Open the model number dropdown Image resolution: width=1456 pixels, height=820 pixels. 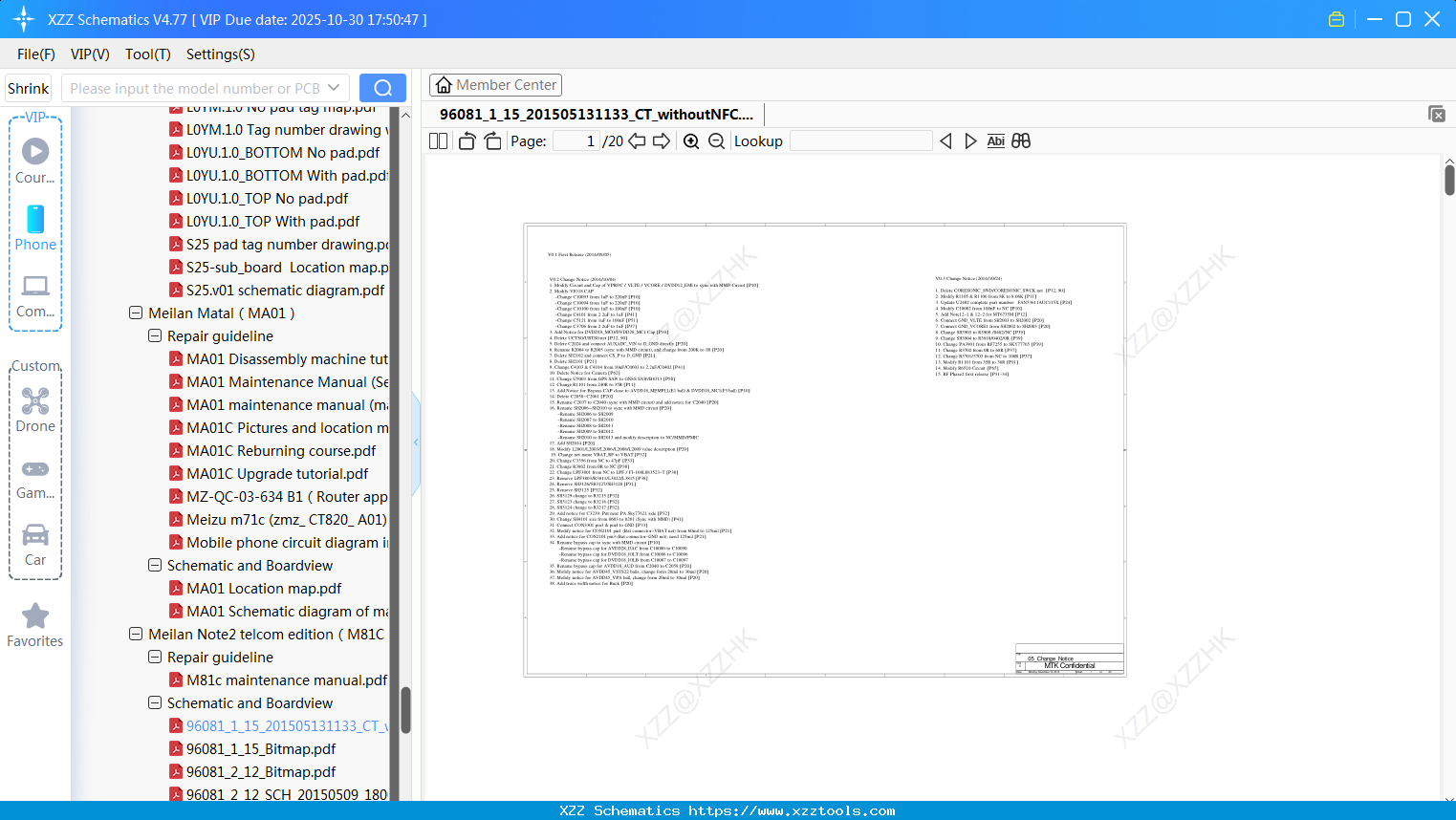(x=332, y=87)
